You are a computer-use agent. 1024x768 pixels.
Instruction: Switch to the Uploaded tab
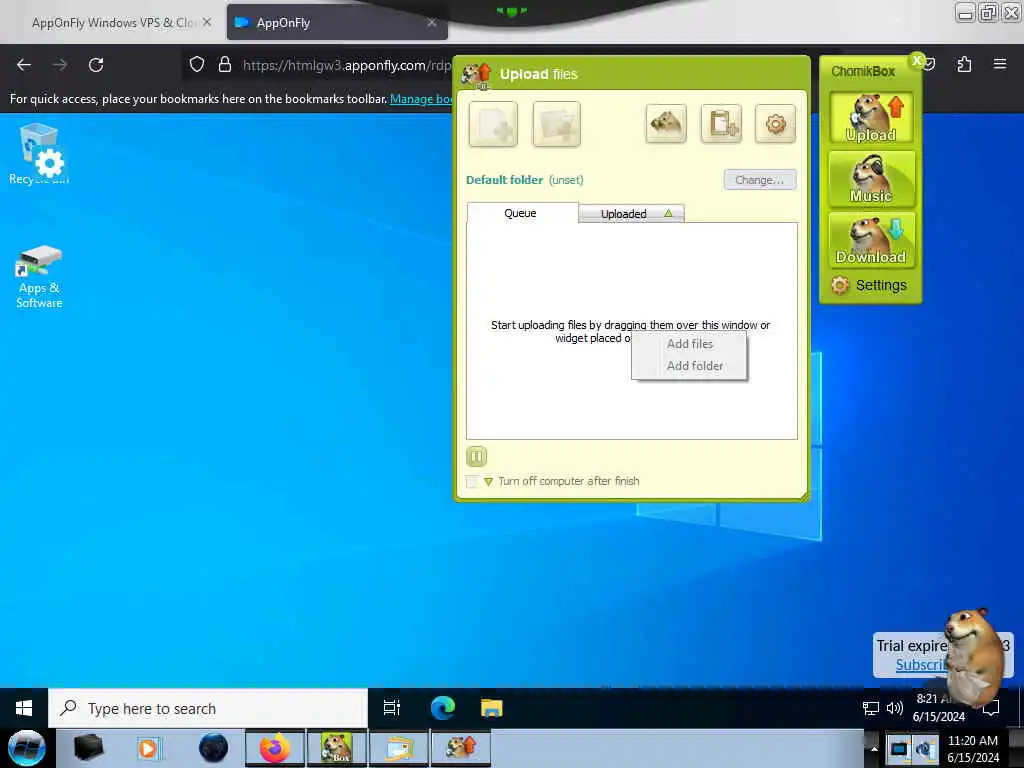pos(632,214)
